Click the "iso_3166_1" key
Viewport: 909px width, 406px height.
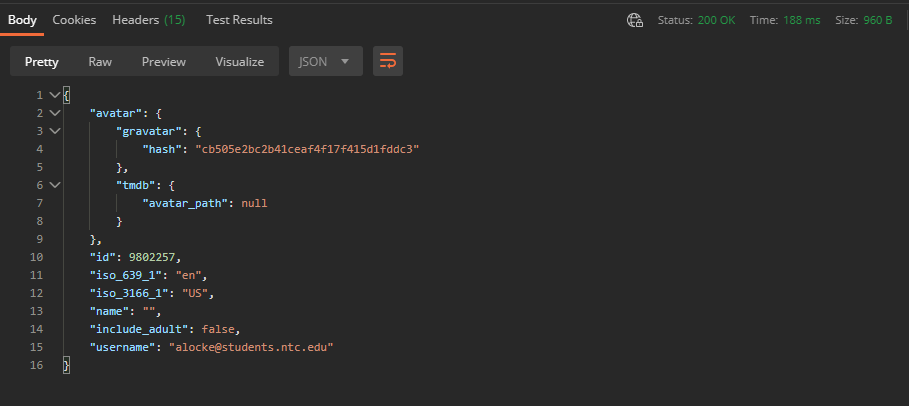point(129,293)
